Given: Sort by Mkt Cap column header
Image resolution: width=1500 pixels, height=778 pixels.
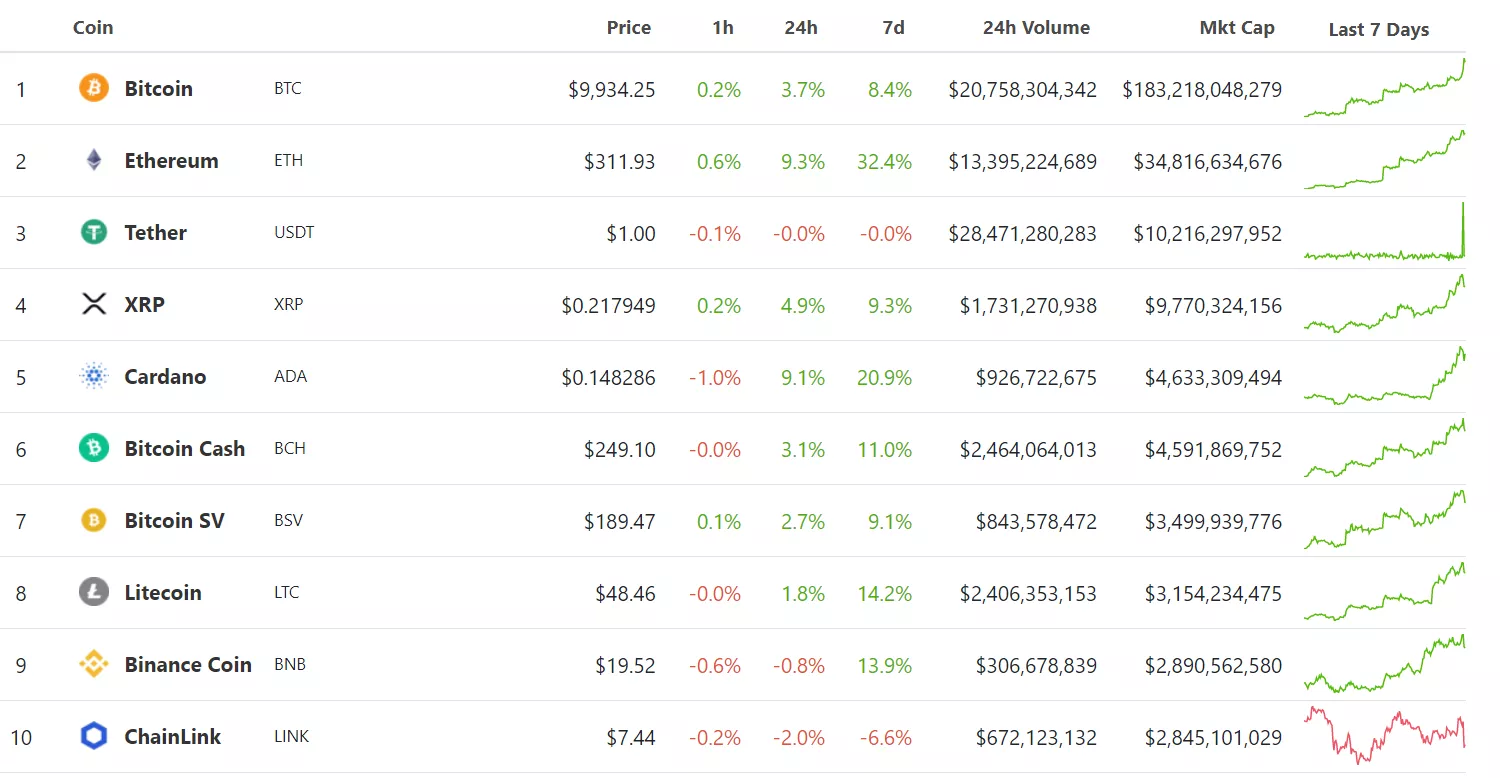Looking at the screenshot, I should click(x=1236, y=28).
